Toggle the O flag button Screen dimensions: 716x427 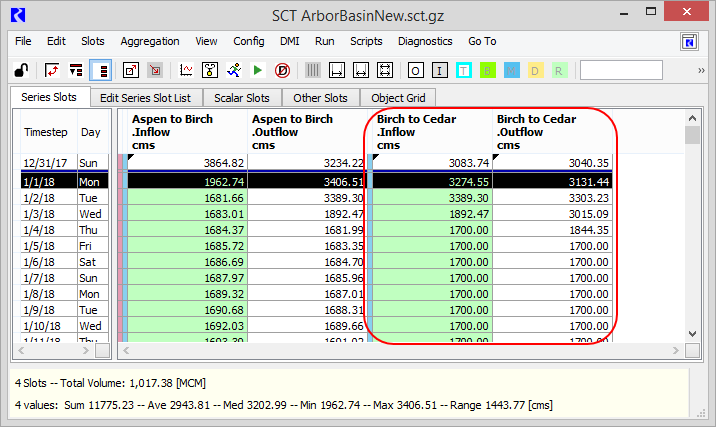pyautogui.click(x=415, y=70)
